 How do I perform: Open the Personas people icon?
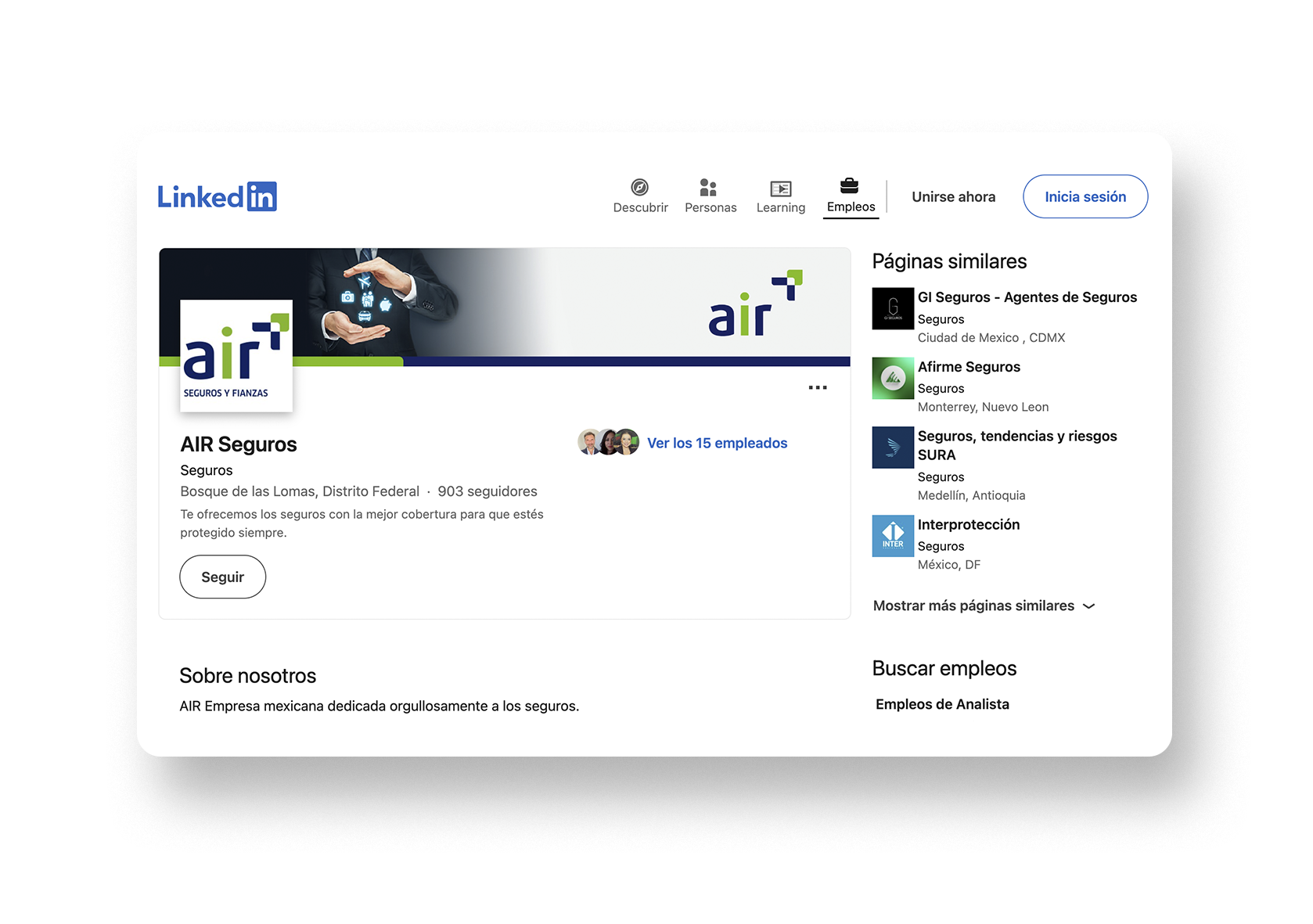pos(708,187)
